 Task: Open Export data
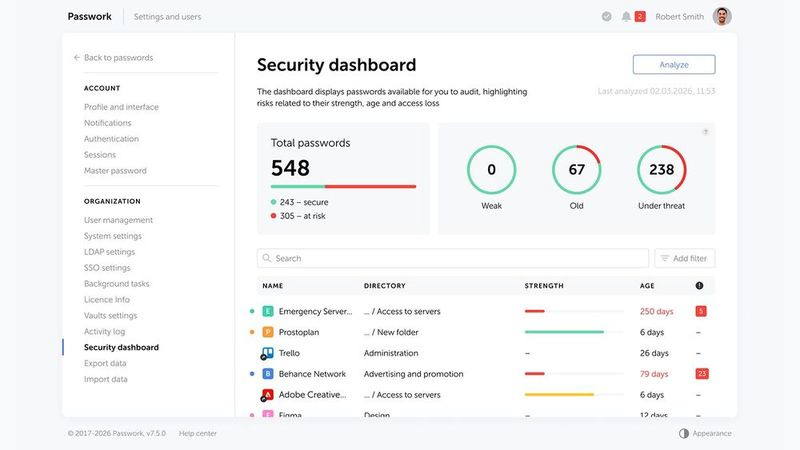(105, 363)
